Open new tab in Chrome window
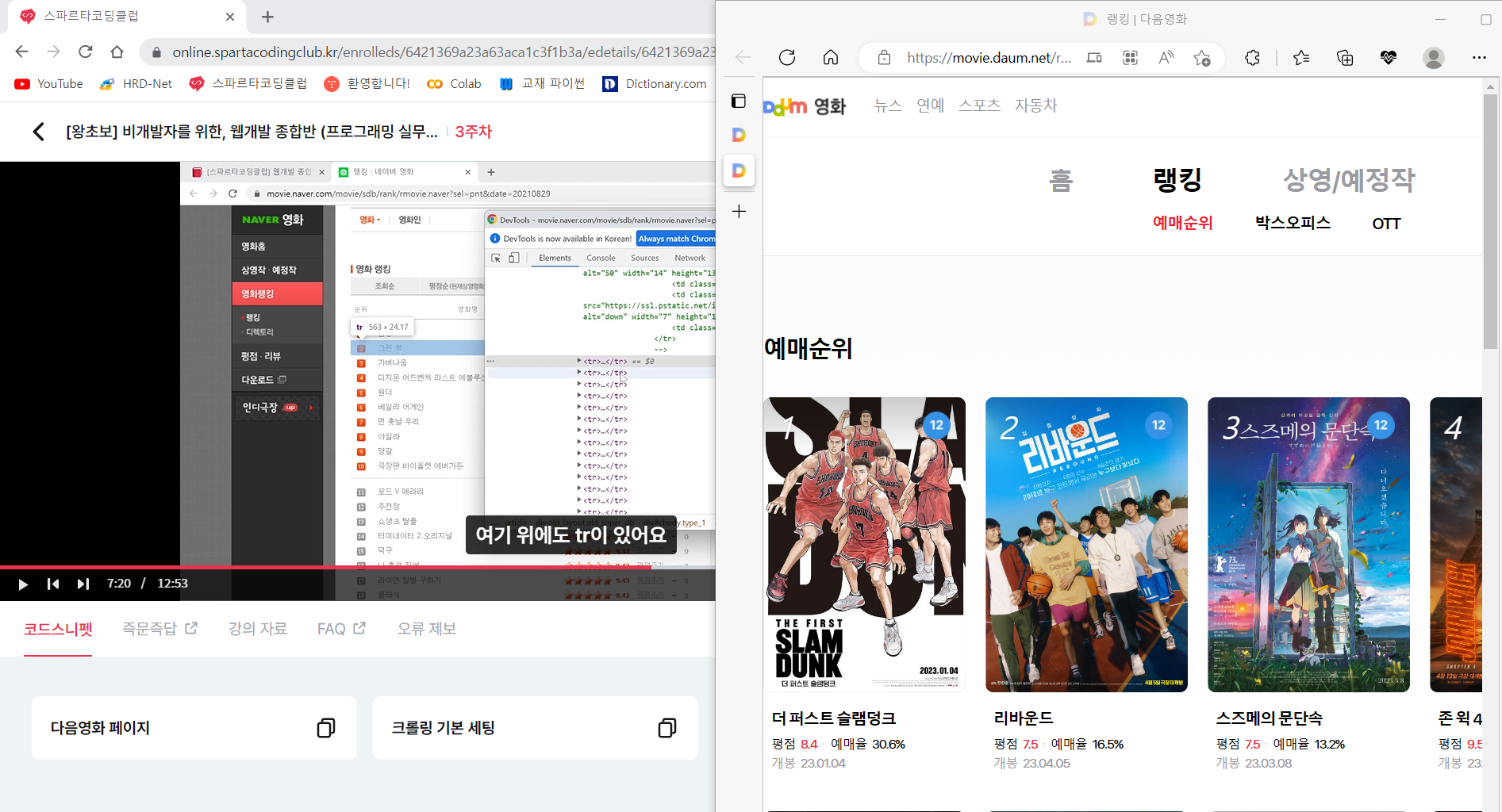Image resolution: width=1502 pixels, height=812 pixels. click(x=267, y=17)
